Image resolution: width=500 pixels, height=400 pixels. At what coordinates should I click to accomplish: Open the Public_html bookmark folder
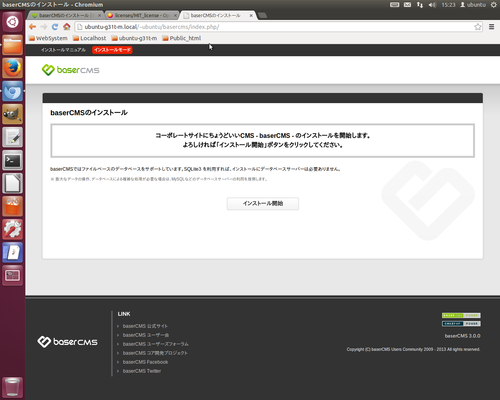point(182,38)
